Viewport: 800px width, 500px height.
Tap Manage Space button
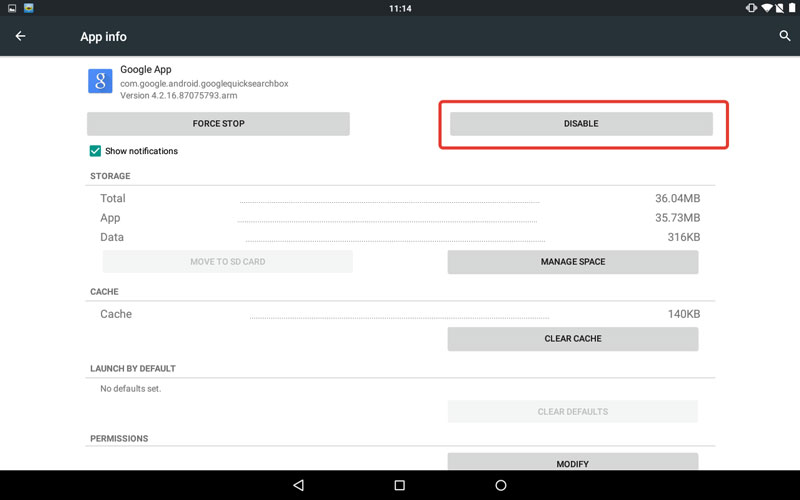(573, 262)
